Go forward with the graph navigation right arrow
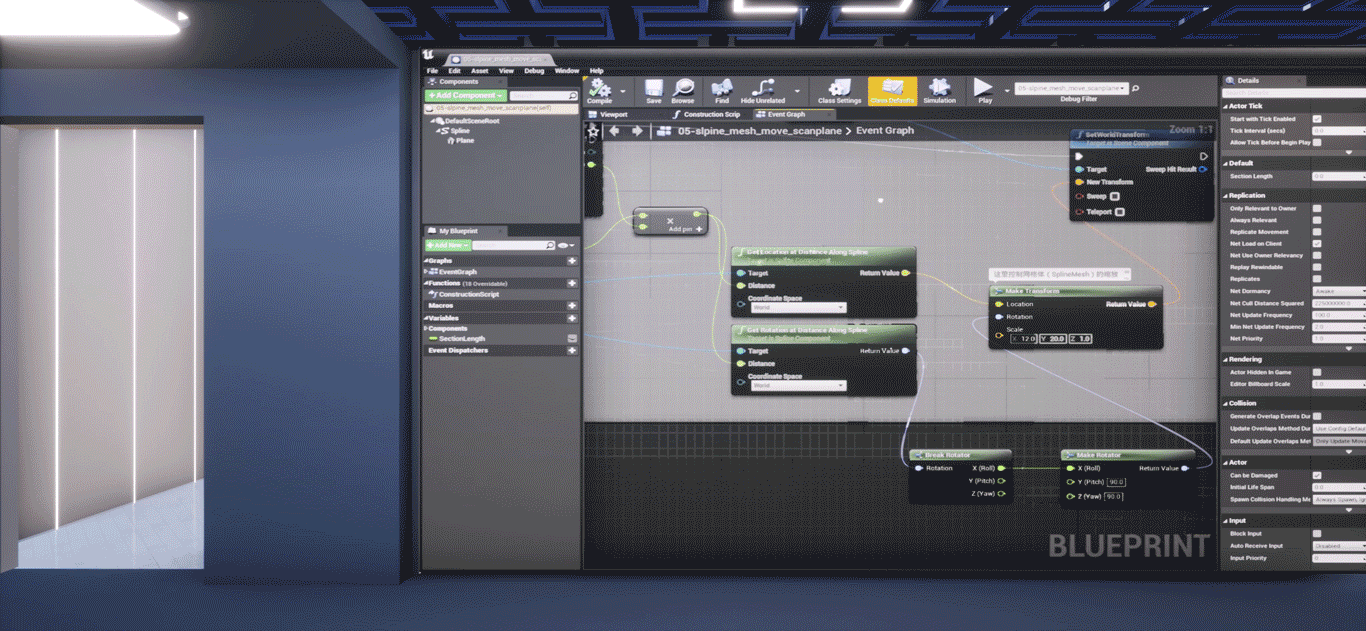The height and width of the screenshot is (631, 1366). 637,131
